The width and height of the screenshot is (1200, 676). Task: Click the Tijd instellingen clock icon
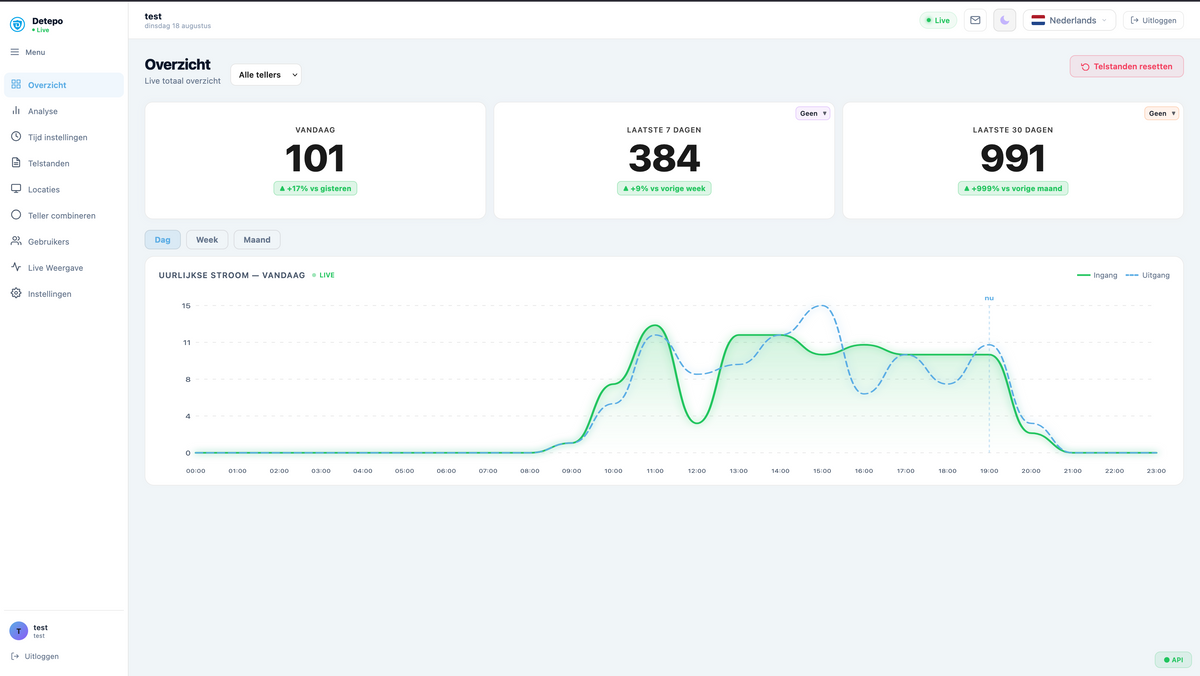pyautogui.click(x=16, y=137)
